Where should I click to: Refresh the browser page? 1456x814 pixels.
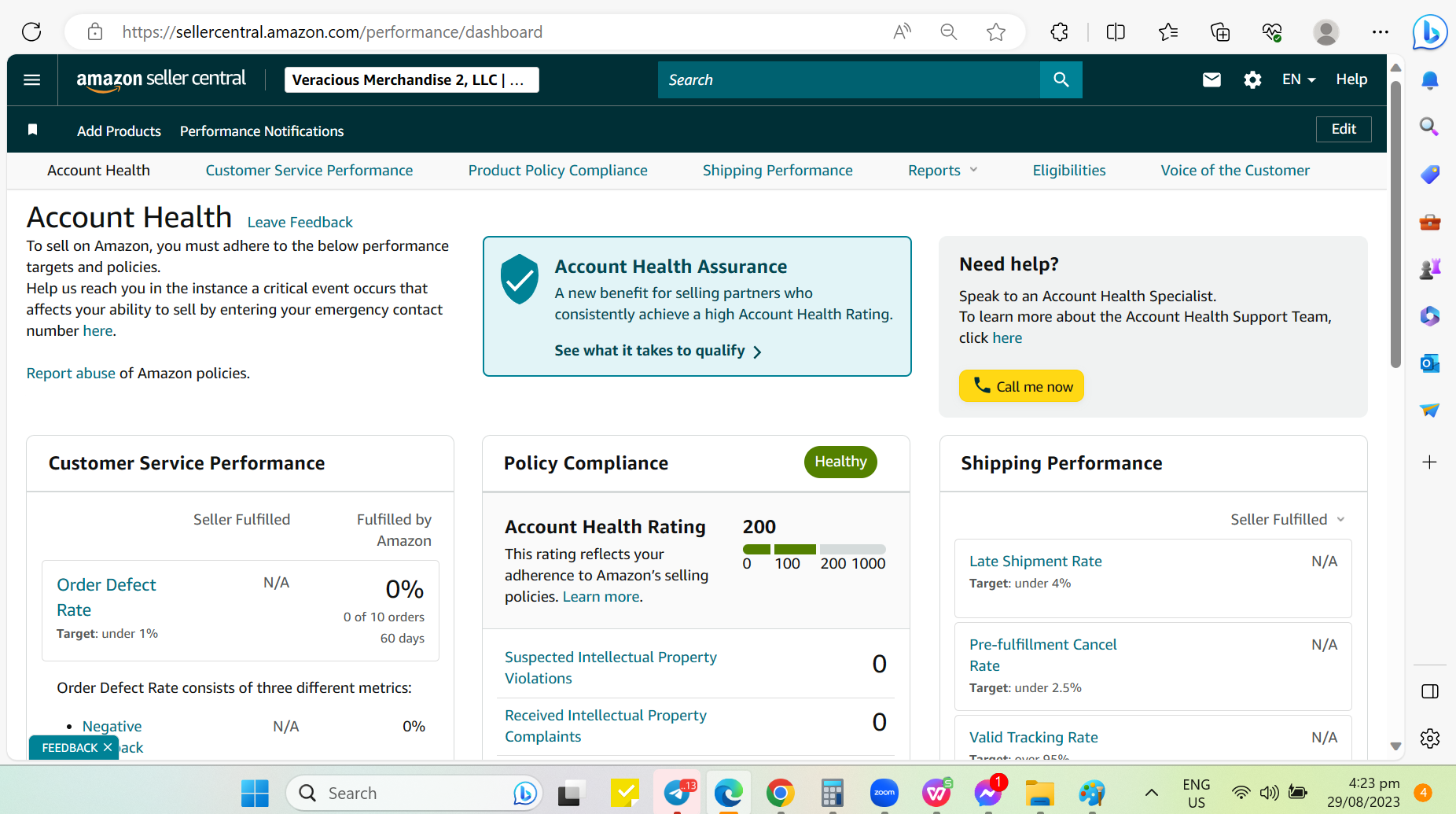[31, 31]
